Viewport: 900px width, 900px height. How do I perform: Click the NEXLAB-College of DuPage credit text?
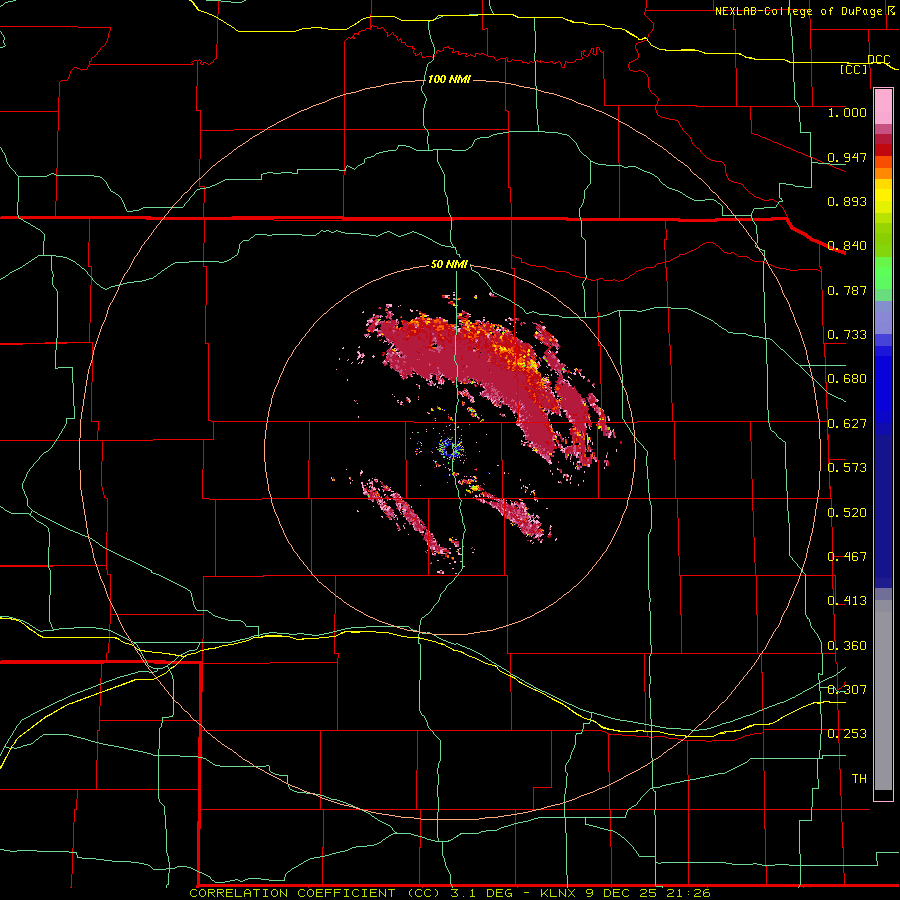pos(800,11)
